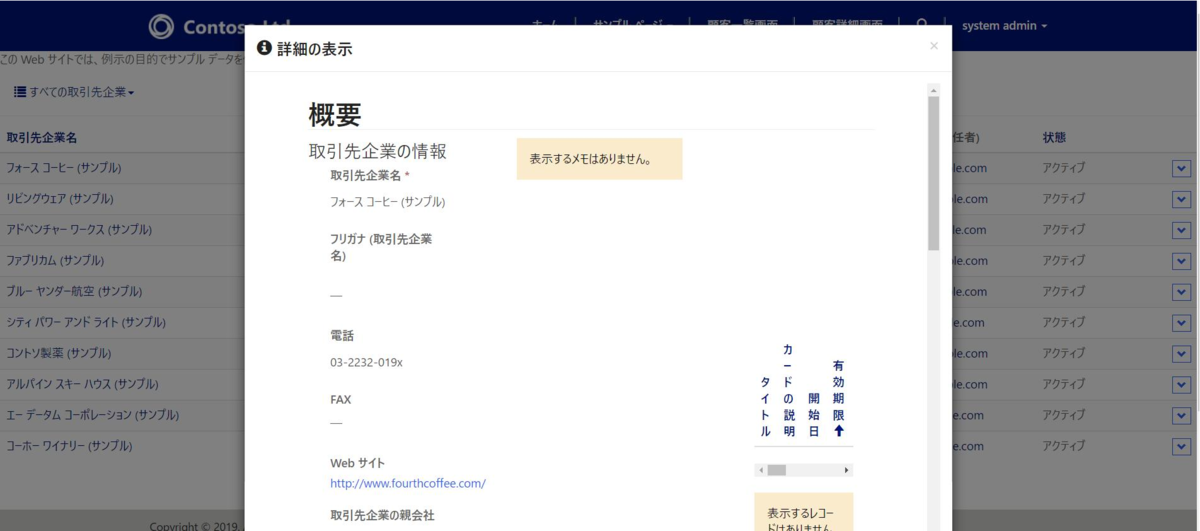Open エー データム コーポレーション (サンプル) record
Image resolution: width=1200 pixels, height=531 pixels.
(93, 416)
